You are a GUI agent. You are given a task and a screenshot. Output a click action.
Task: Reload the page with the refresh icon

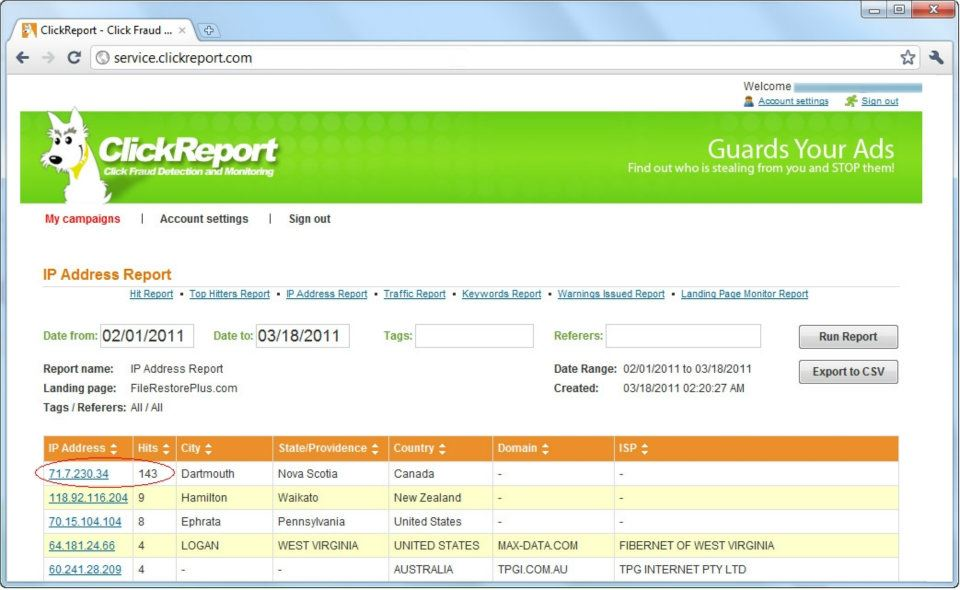tap(74, 58)
